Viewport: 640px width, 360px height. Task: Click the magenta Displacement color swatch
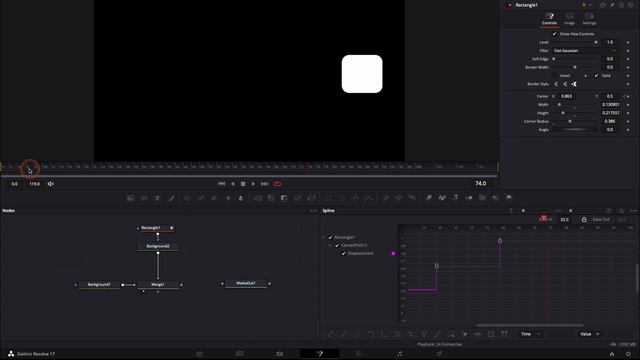pyautogui.click(x=393, y=253)
